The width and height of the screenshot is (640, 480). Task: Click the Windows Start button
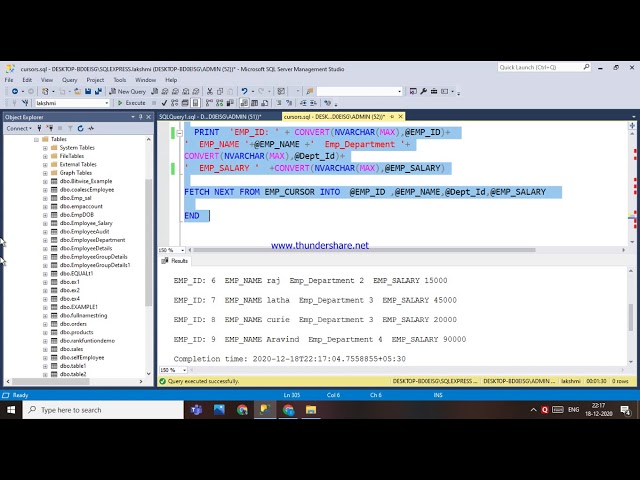pos(11,410)
